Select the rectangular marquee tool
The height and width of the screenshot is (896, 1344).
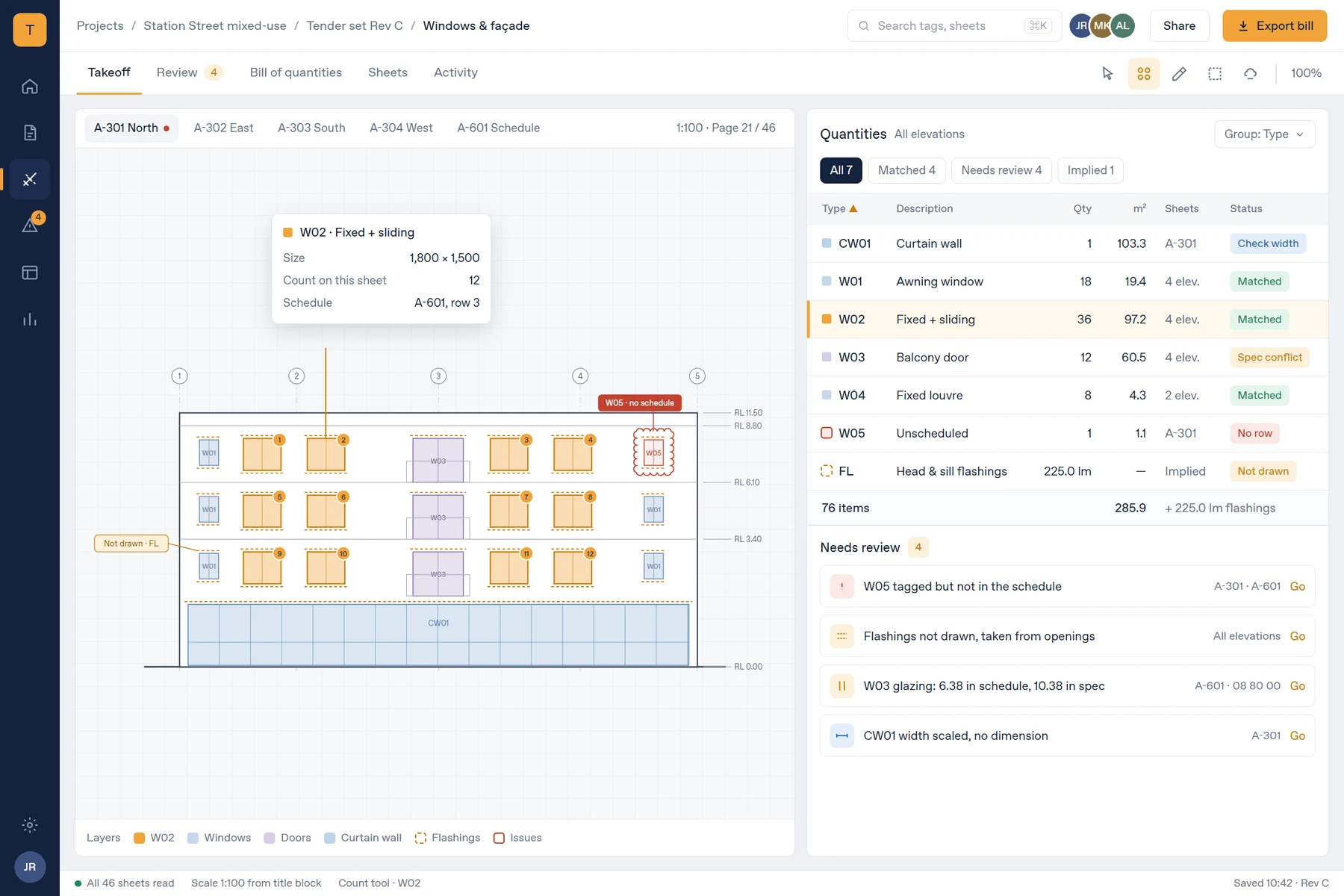click(1215, 73)
